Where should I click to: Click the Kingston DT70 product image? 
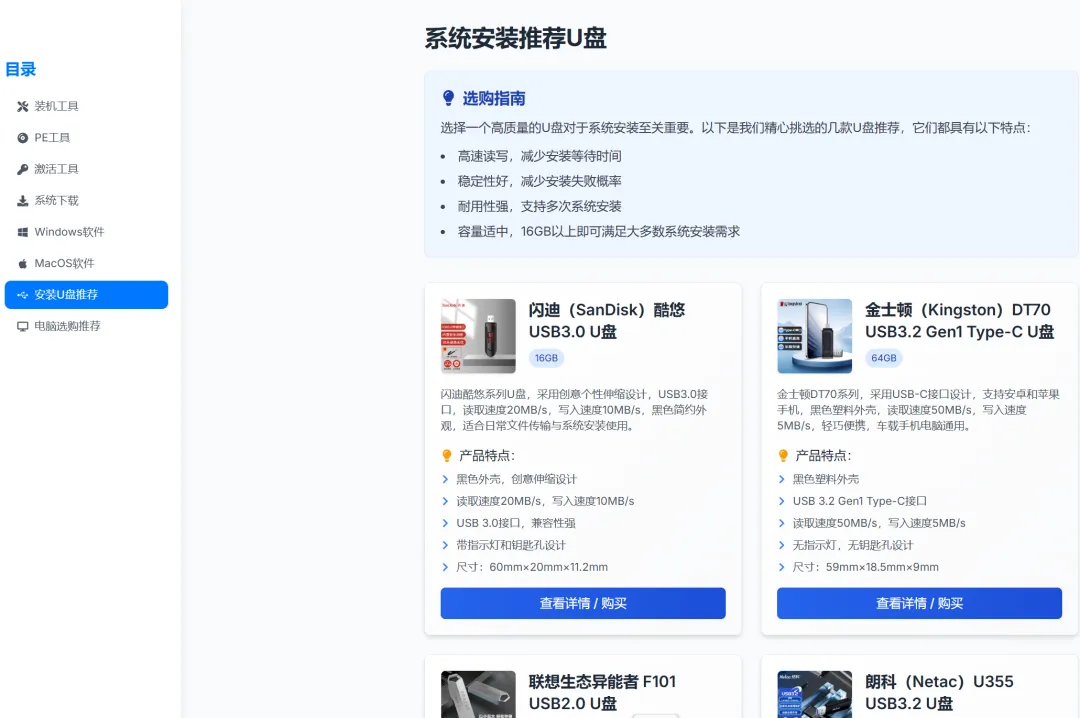814,336
